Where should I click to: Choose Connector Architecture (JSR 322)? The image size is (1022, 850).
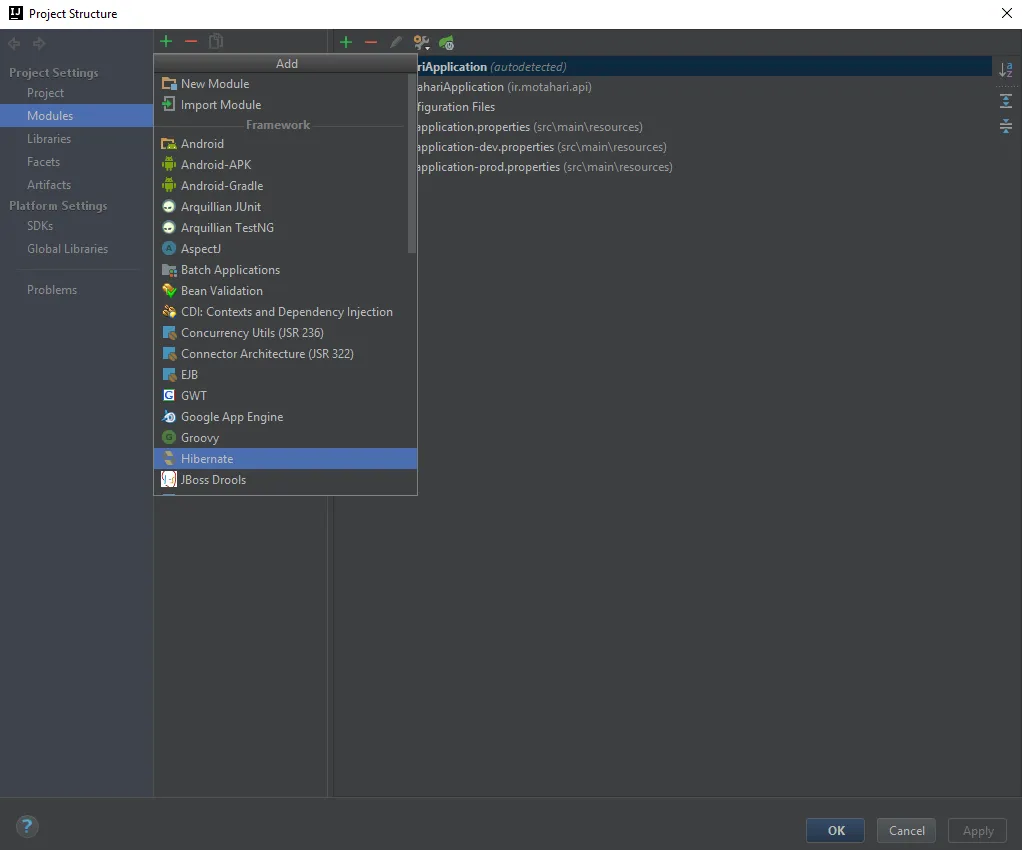point(285,353)
